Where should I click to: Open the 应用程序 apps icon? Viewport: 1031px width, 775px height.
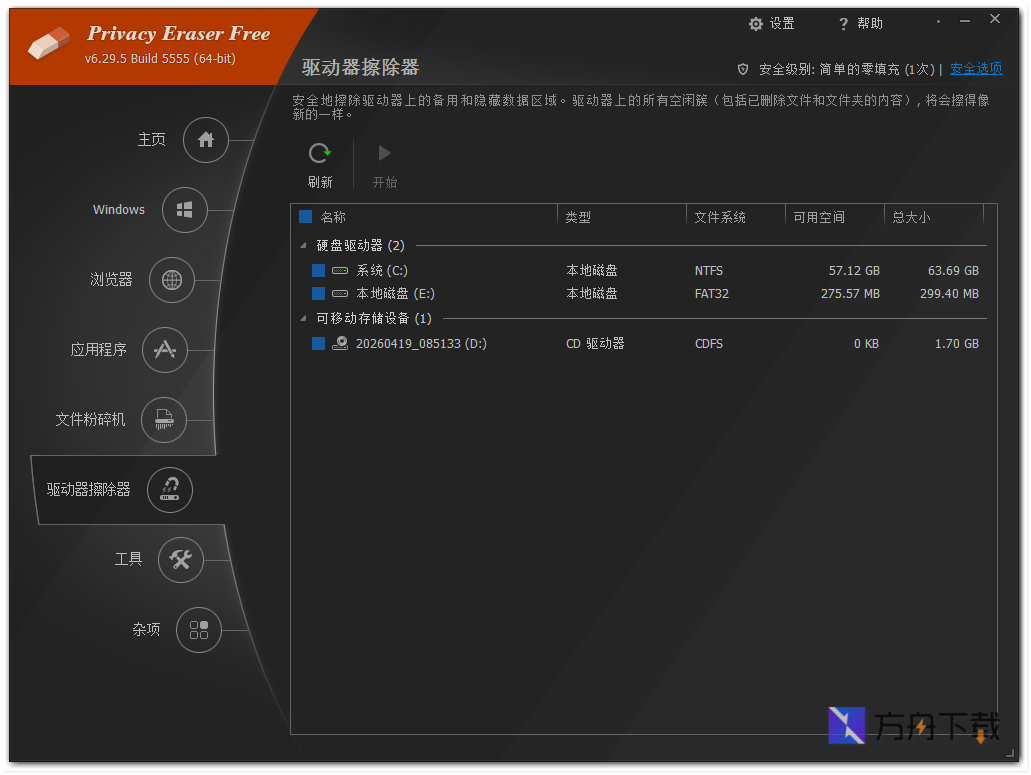click(165, 350)
